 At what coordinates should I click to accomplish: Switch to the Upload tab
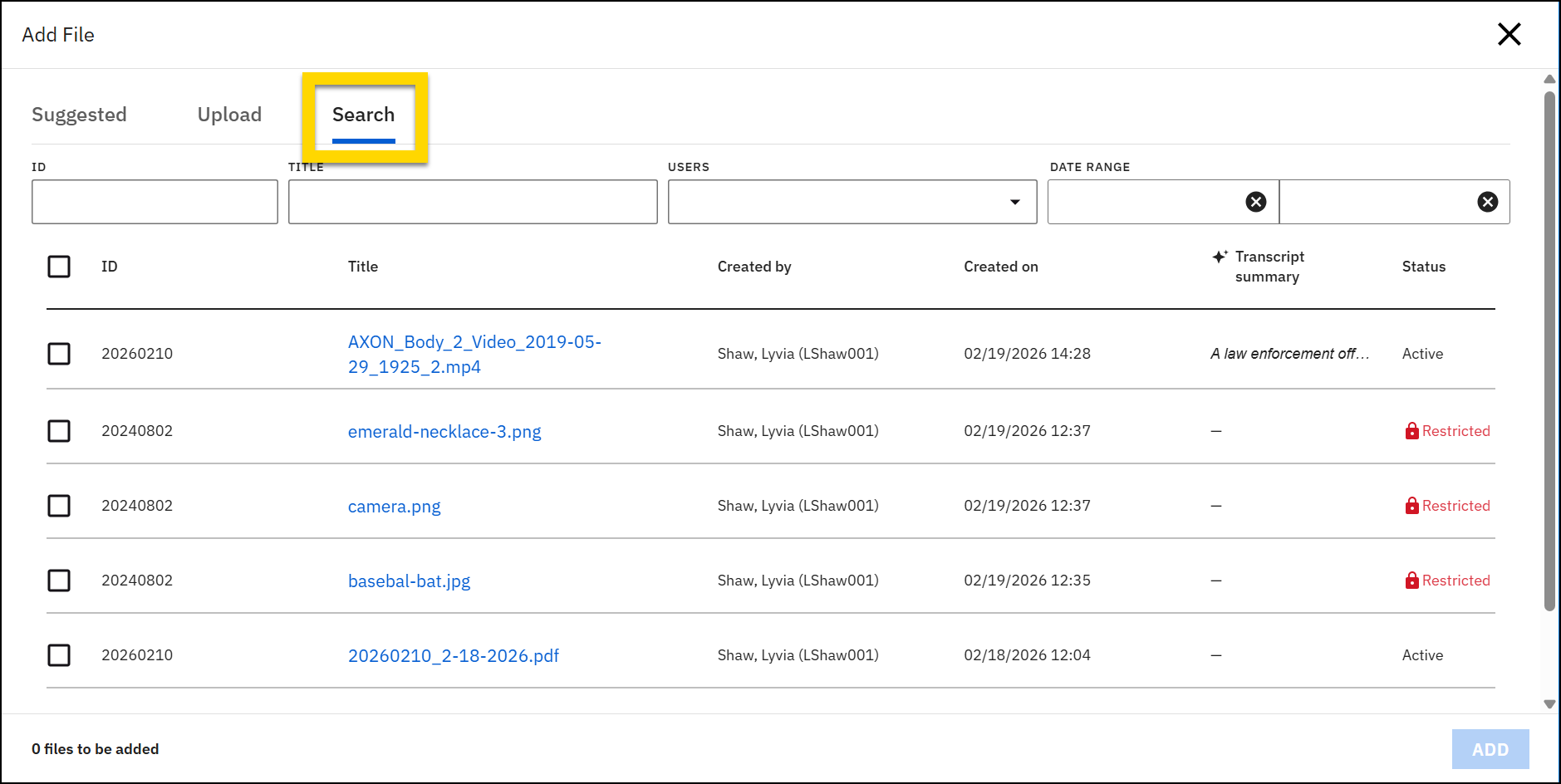pyautogui.click(x=229, y=115)
